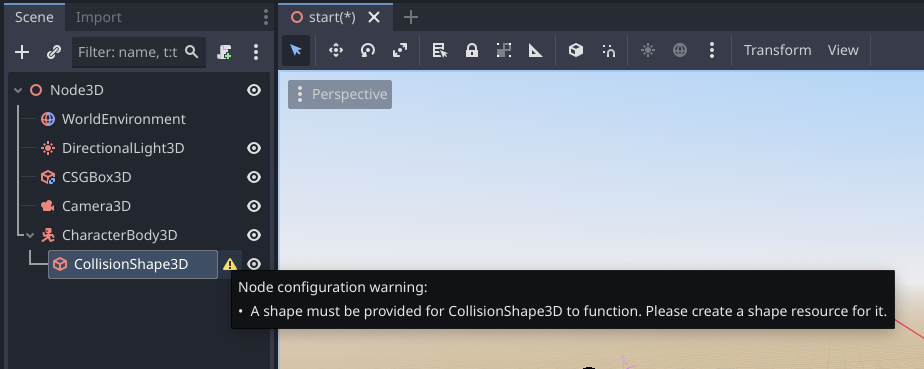Toggle preview sunlight in toolbar
Image resolution: width=924 pixels, height=369 pixels.
click(x=648, y=50)
